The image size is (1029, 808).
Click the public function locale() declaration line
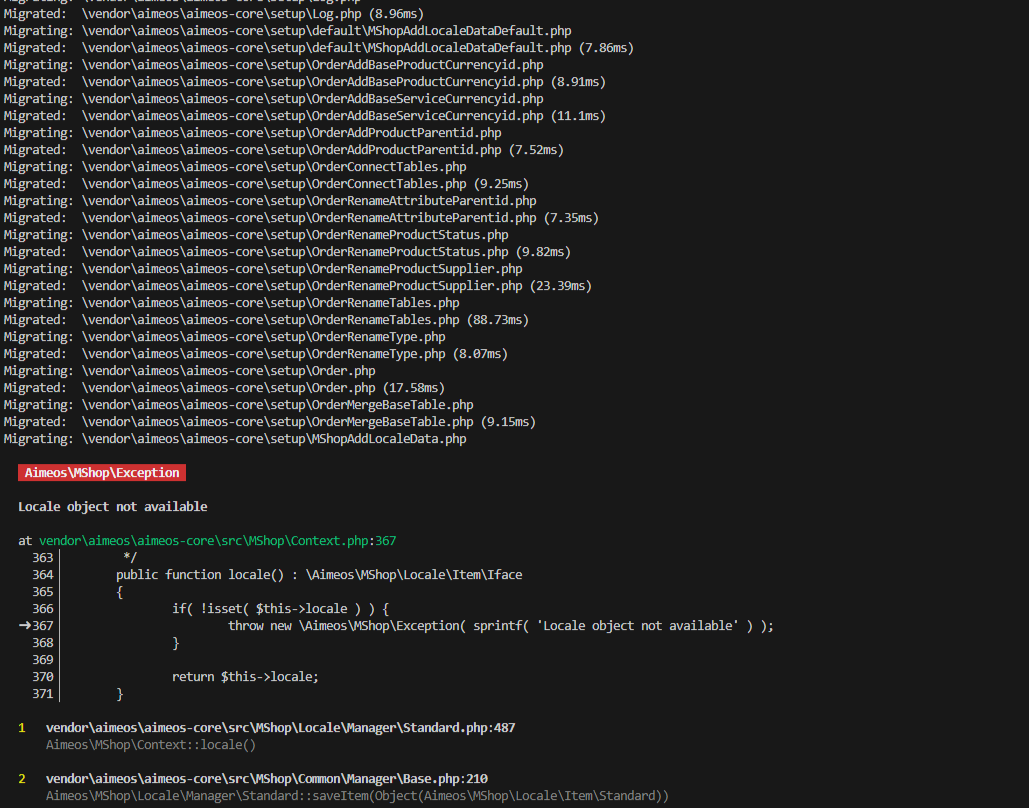[319, 574]
